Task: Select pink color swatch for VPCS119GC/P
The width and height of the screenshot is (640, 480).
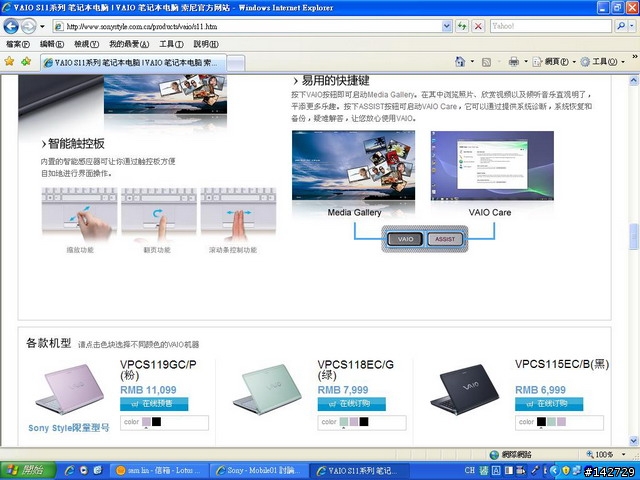Action: pos(146,422)
